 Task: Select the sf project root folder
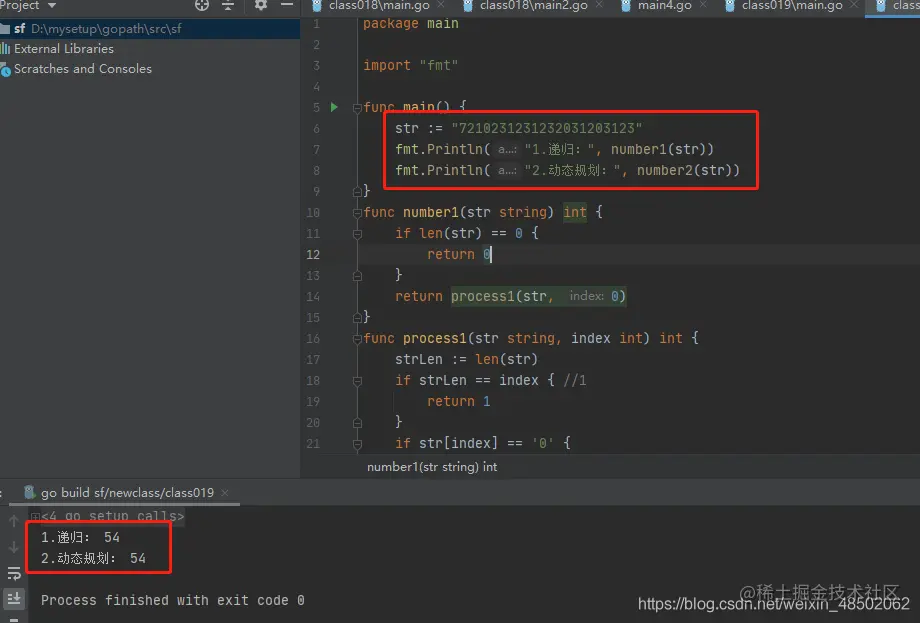tap(150, 28)
